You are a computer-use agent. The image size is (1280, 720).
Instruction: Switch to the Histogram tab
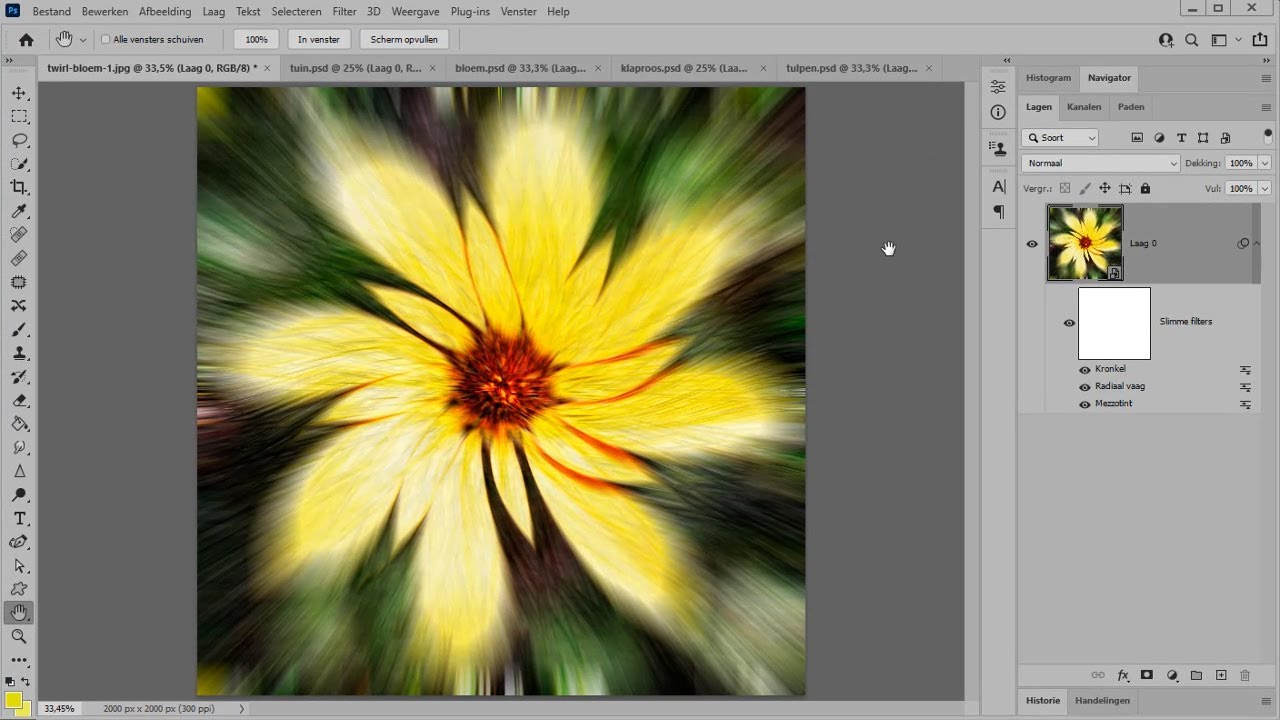point(1048,78)
